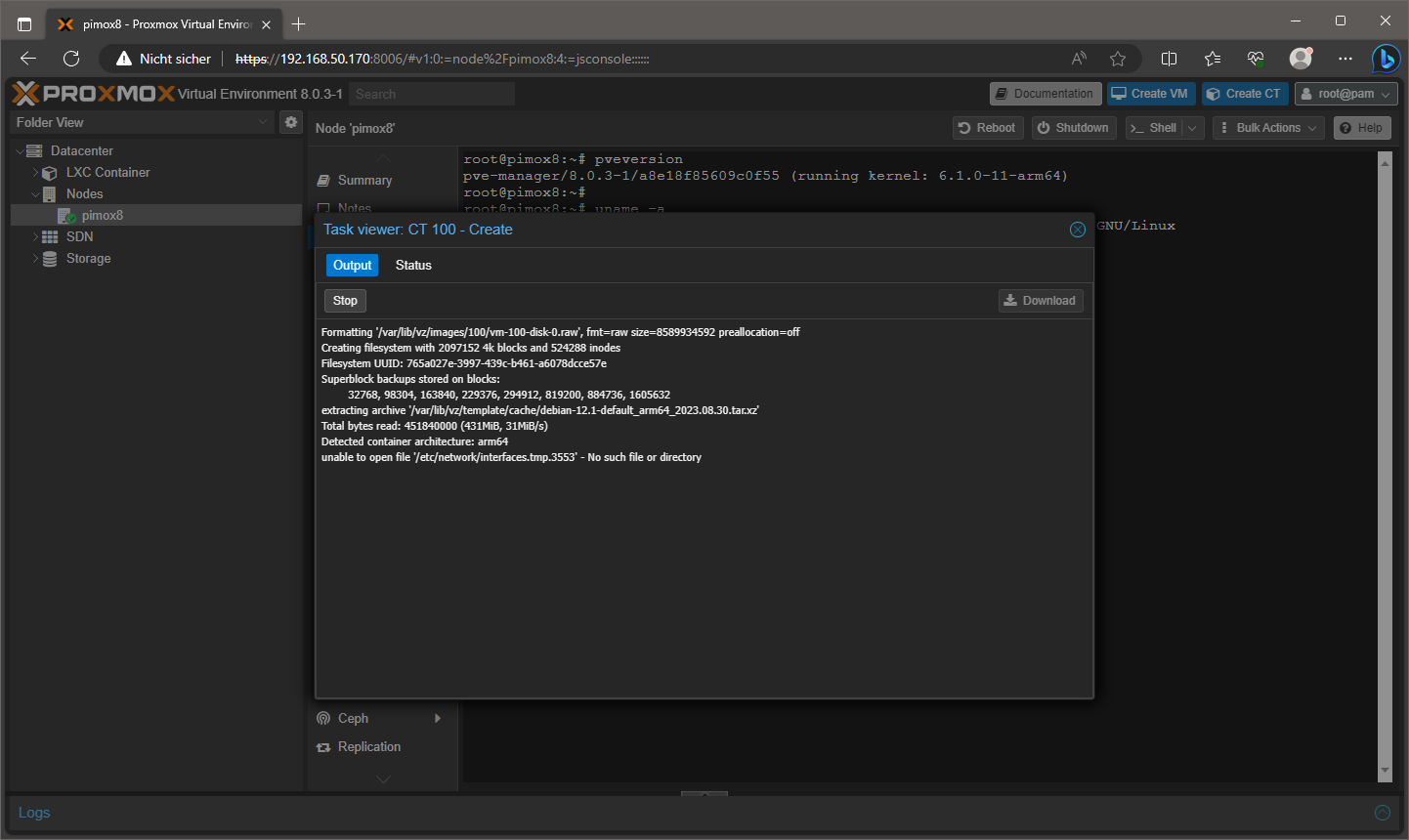Click Create CT button
Viewport: 1409px width, 840px height.
coord(1244,94)
